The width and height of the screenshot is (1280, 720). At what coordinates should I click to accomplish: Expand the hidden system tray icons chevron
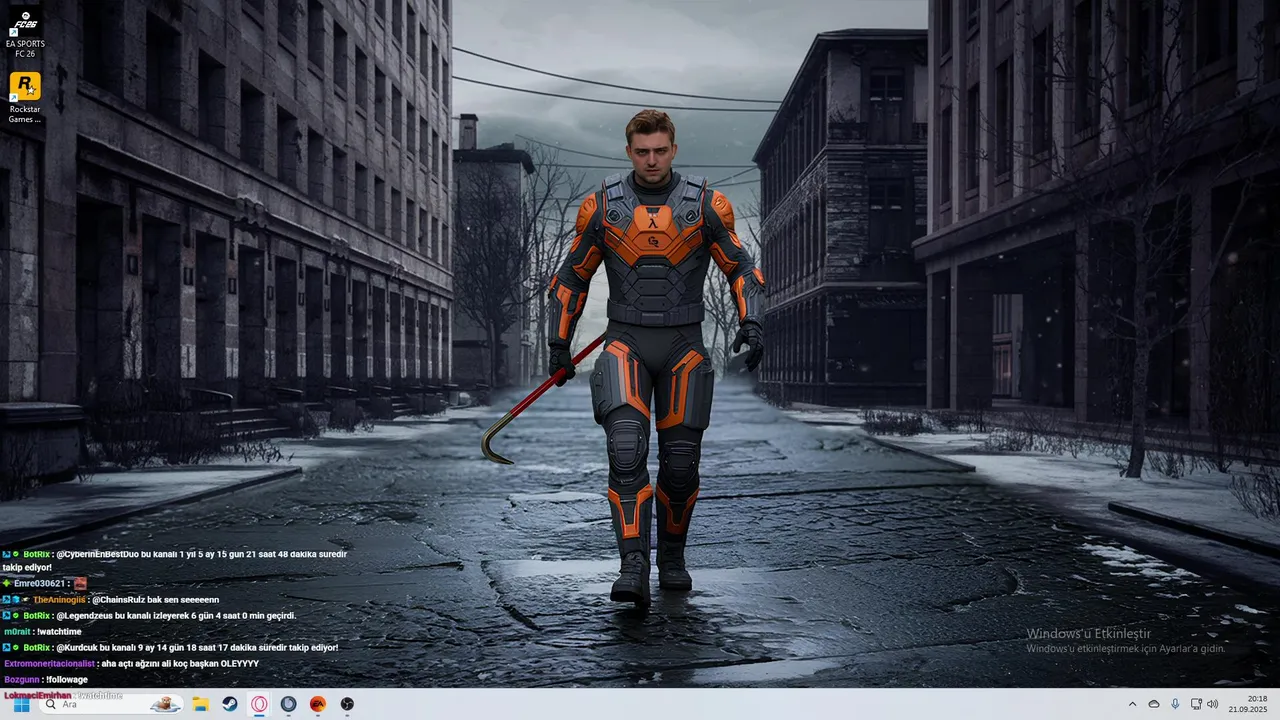click(1132, 704)
